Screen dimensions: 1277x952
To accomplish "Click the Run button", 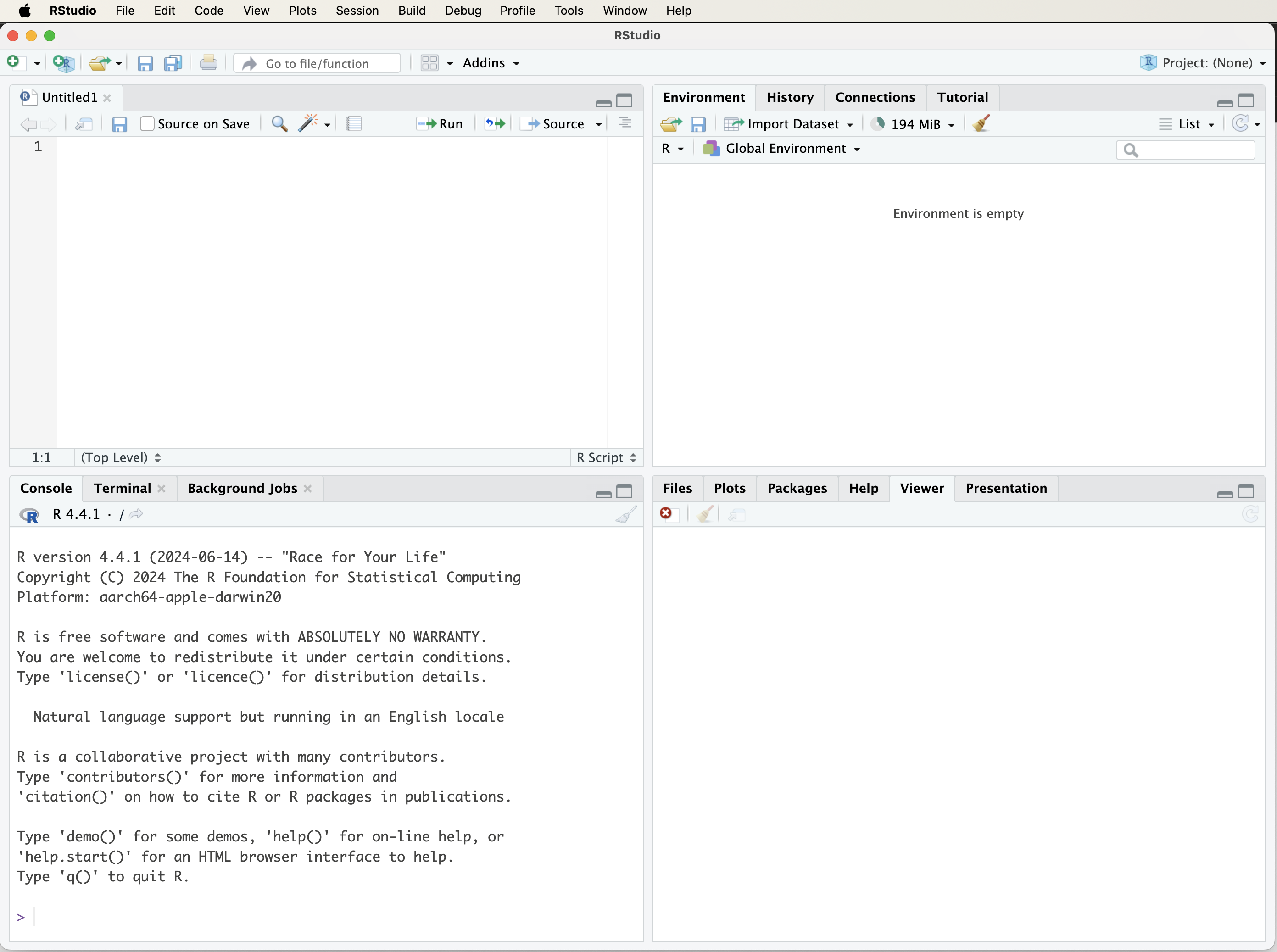I will [439, 124].
